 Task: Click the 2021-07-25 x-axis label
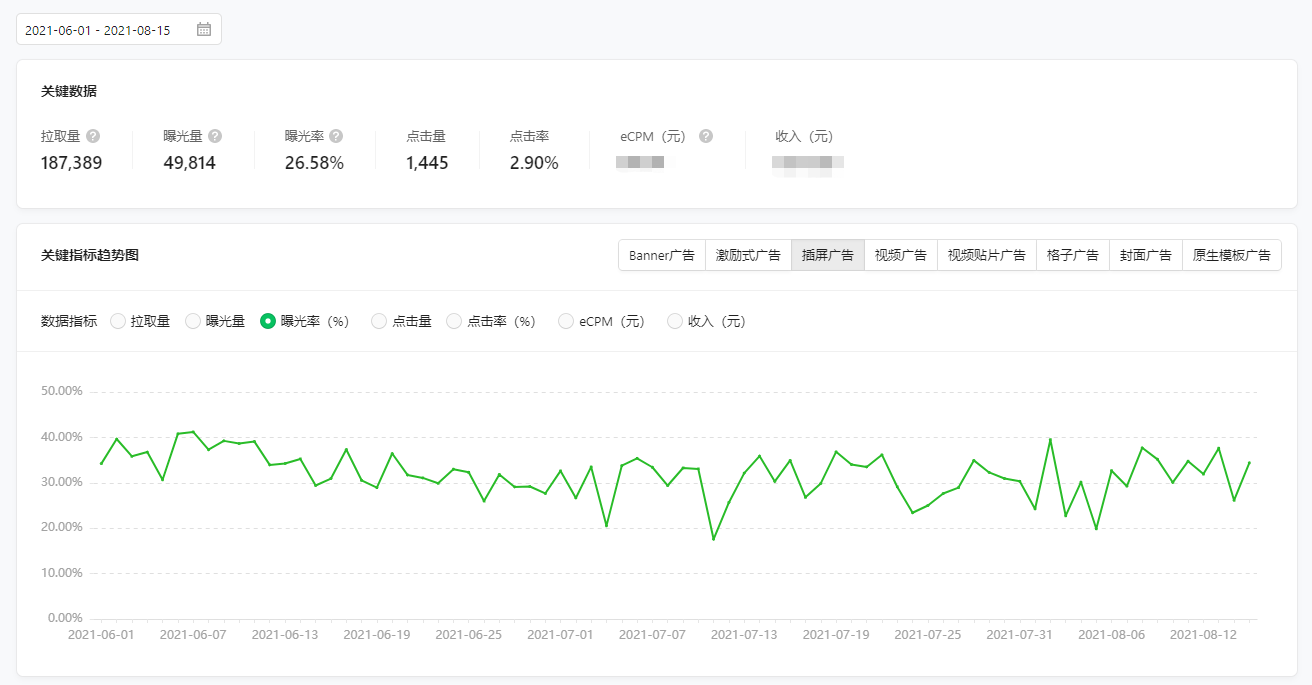[x=928, y=634]
